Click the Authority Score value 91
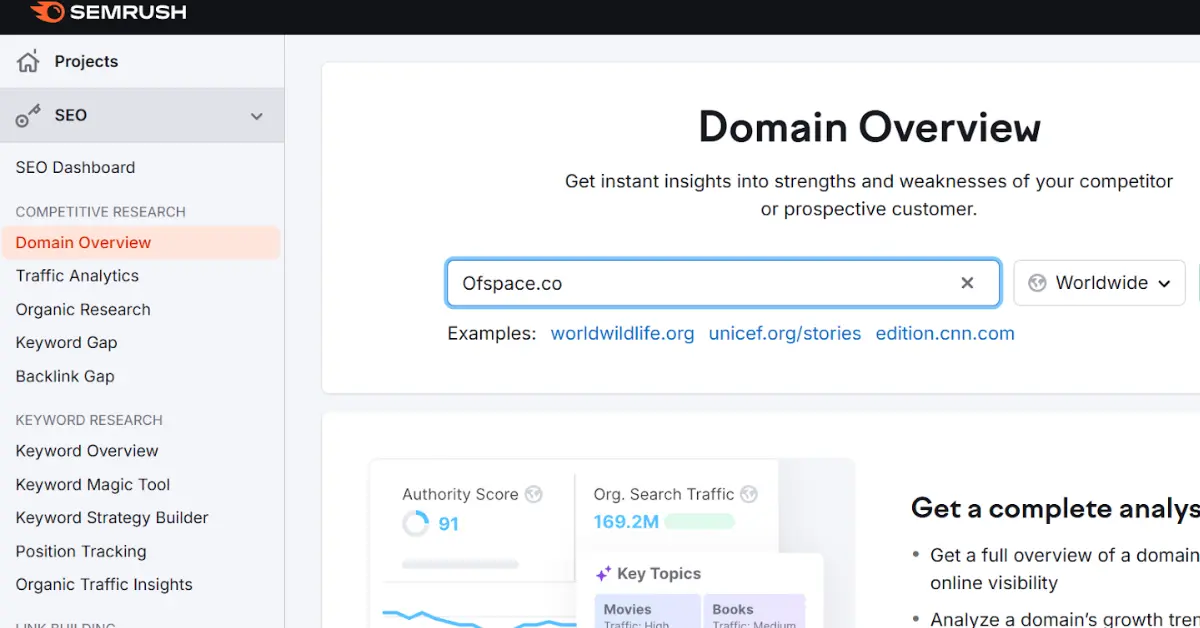This screenshot has width=1200, height=628. coord(449,524)
